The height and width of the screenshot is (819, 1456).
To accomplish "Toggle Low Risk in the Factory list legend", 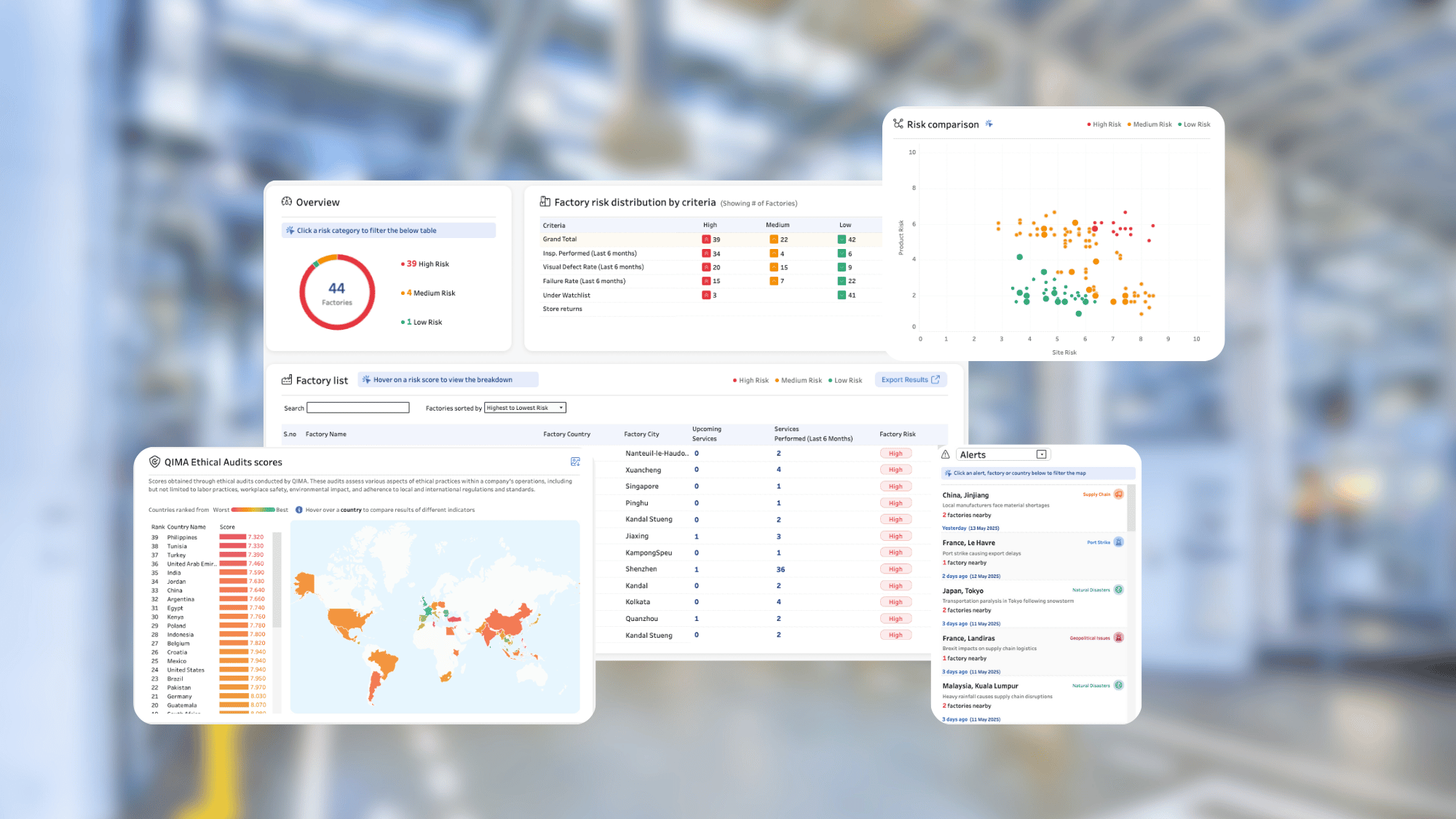I will (x=846, y=379).
